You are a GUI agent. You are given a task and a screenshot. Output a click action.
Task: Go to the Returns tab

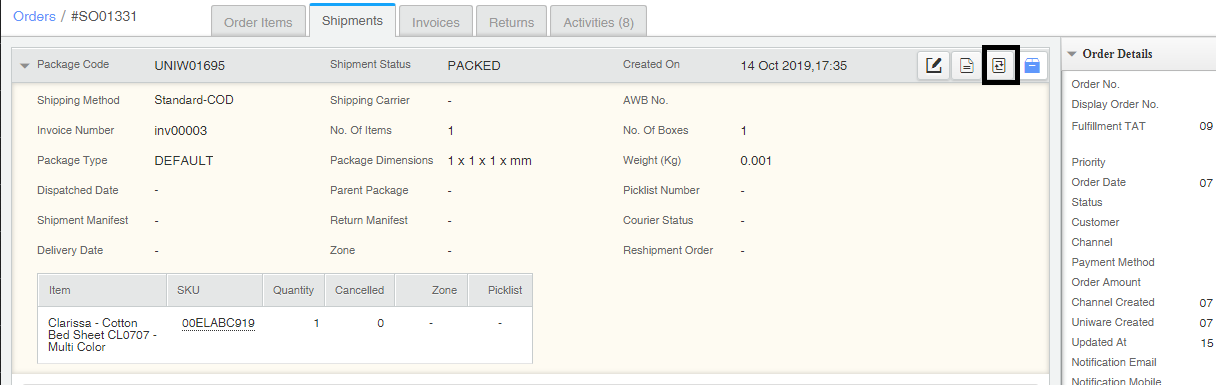(512, 22)
